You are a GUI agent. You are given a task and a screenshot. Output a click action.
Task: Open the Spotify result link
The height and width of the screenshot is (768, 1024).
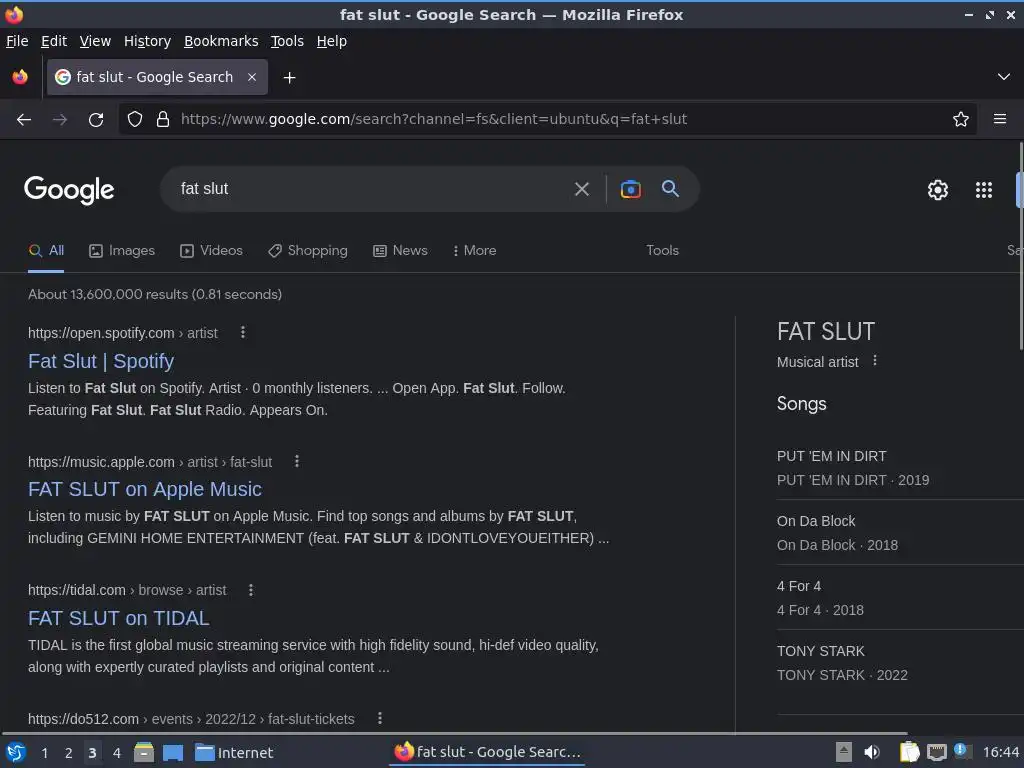point(101,361)
